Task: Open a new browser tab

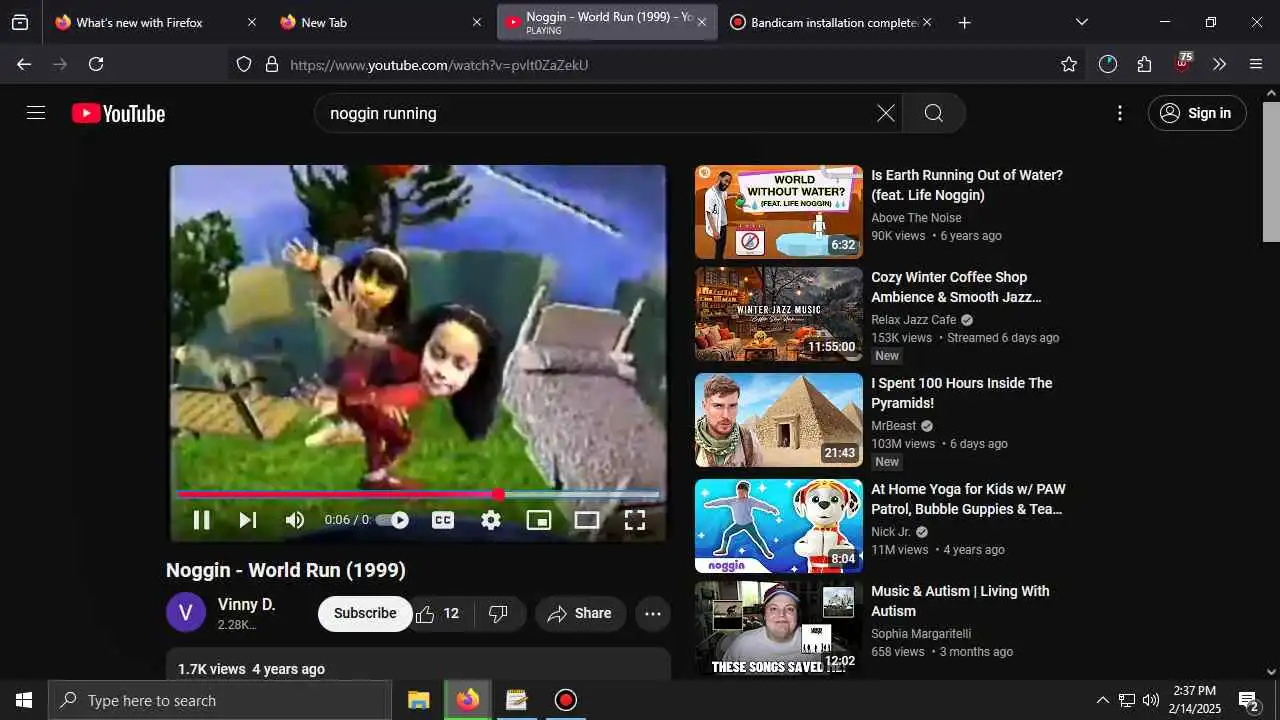Action: [x=964, y=22]
